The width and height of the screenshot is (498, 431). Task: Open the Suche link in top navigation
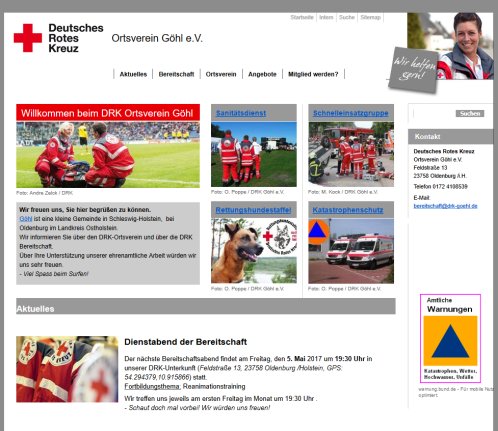click(347, 17)
